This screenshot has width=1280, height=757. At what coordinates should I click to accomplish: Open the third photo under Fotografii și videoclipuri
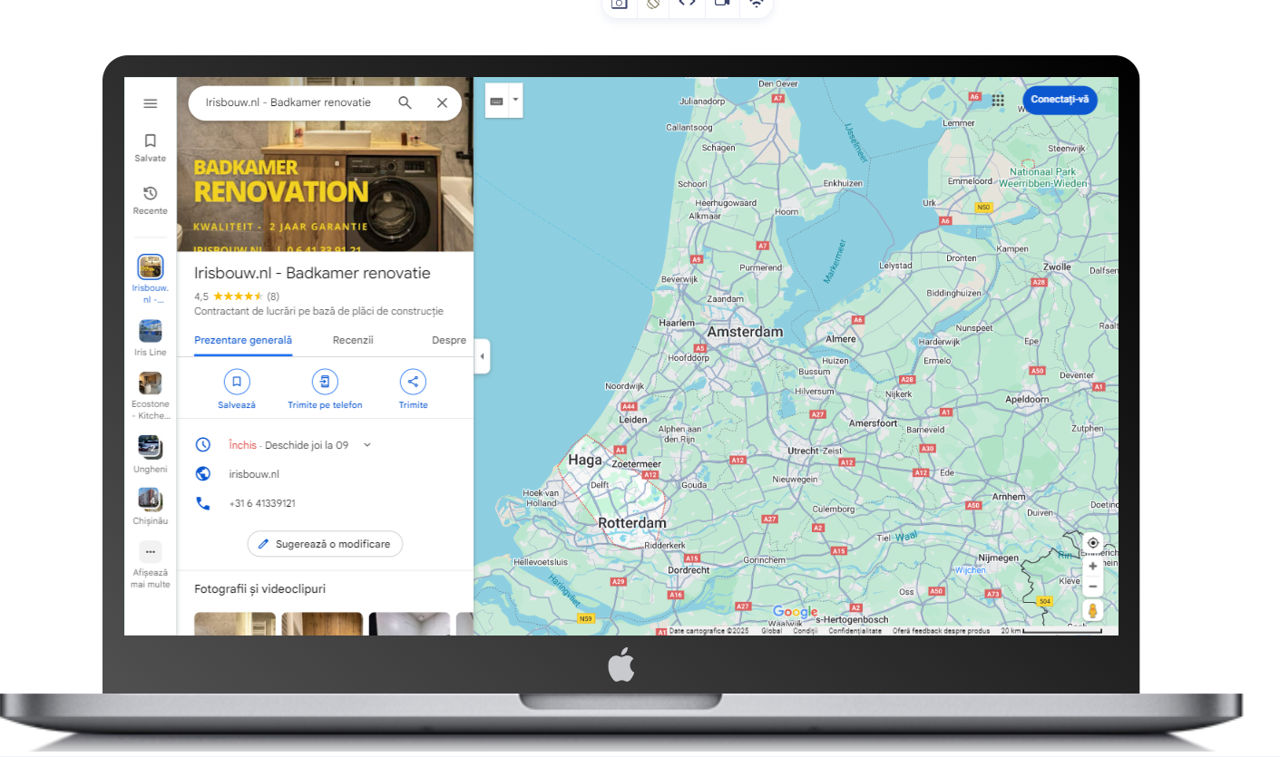point(409,624)
